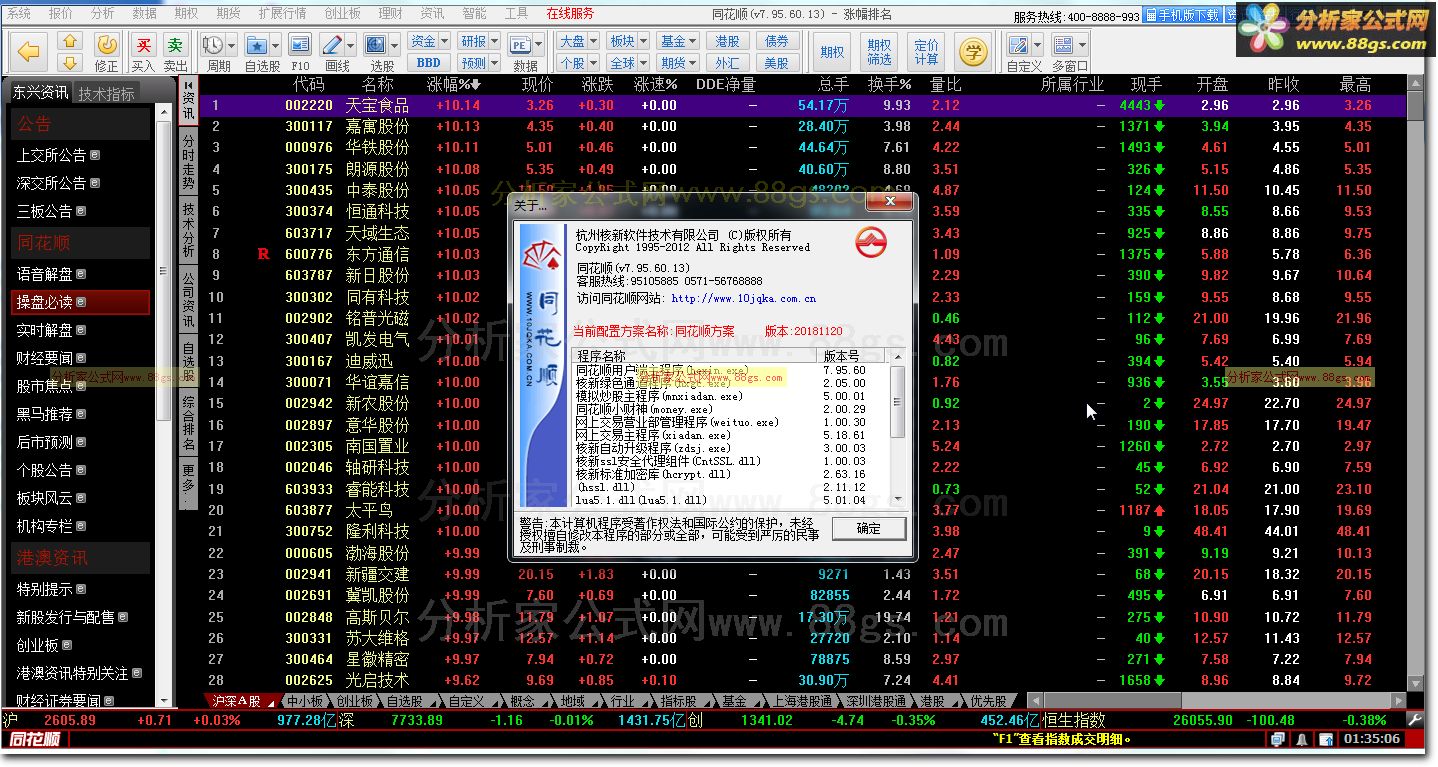Click stock code 300117
This screenshot has height=767, width=1438.
tap(309, 126)
